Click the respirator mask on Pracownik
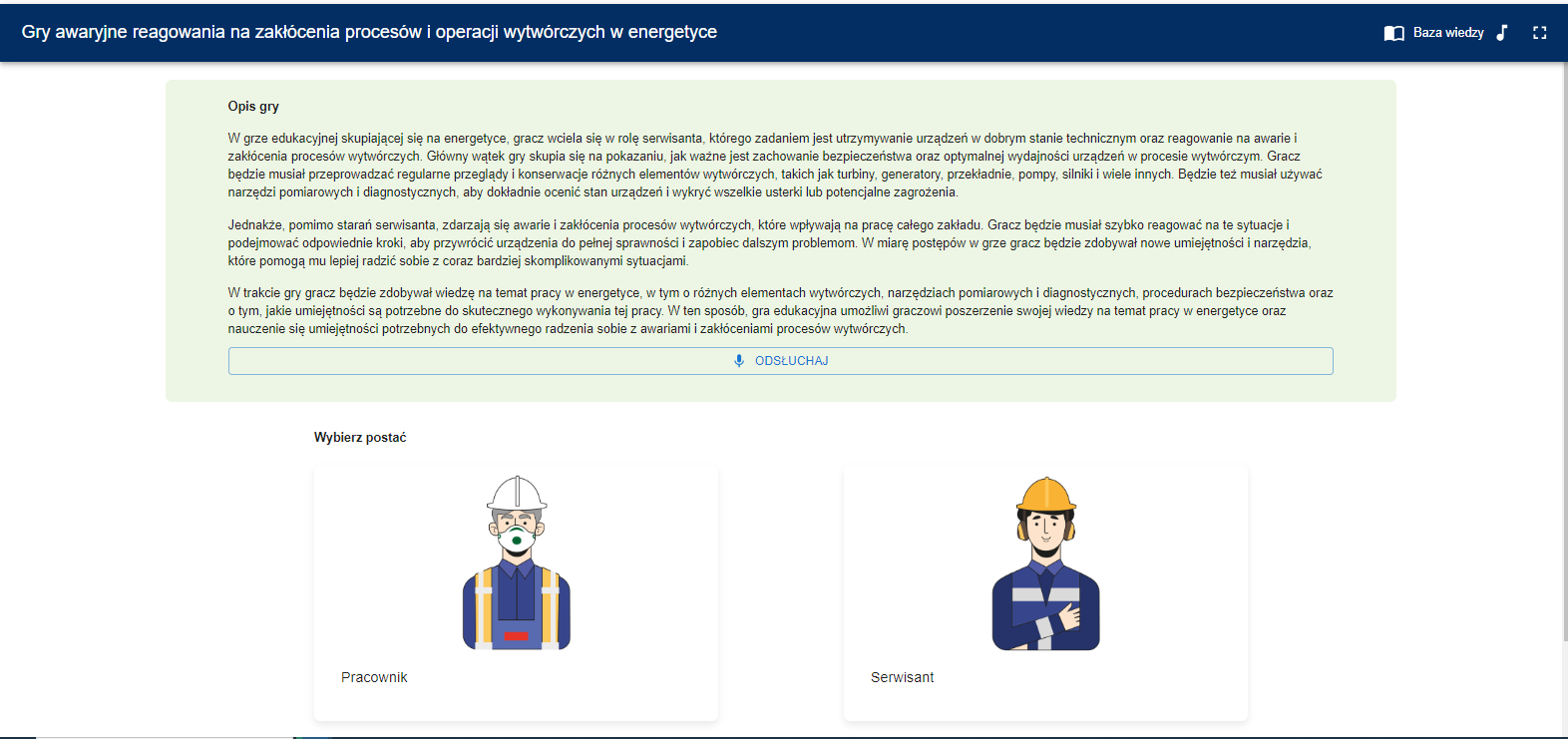The image size is (1568, 739). [x=516, y=540]
